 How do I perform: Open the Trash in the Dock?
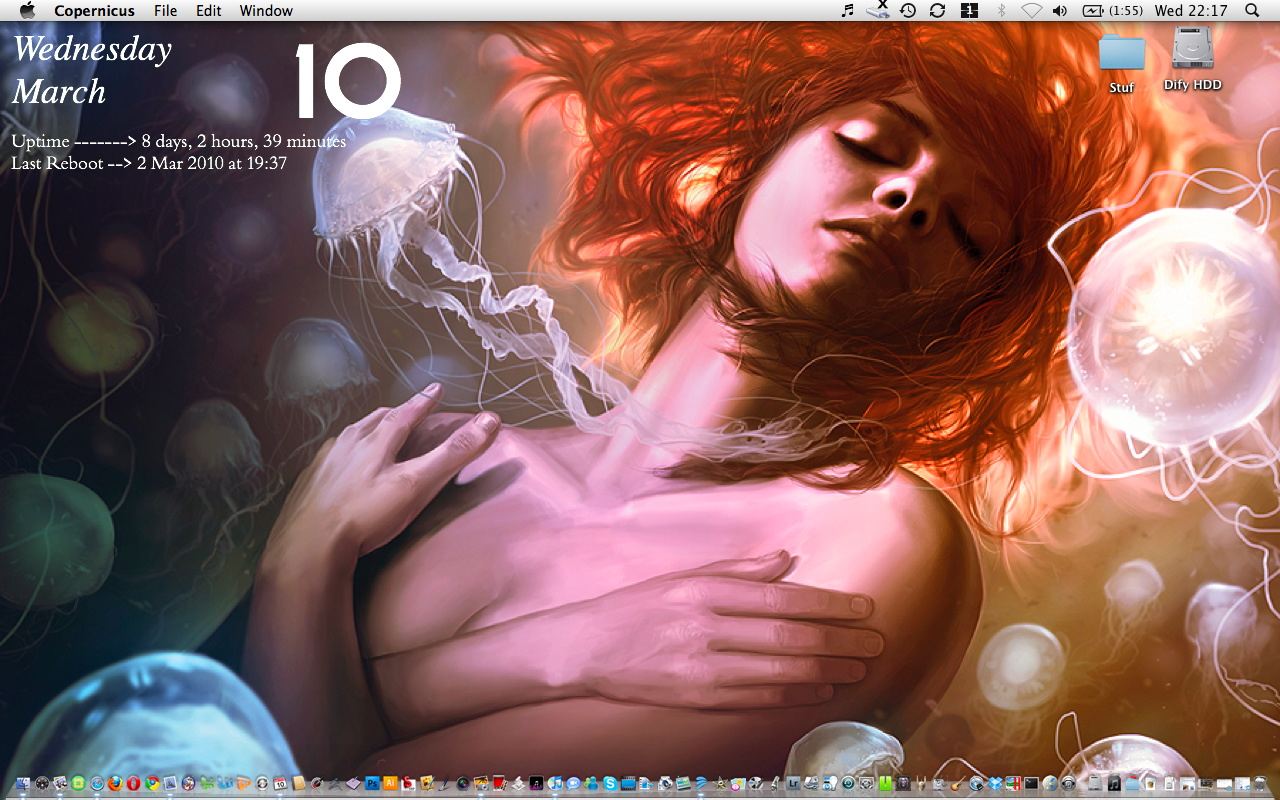(x=1260, y=783)
